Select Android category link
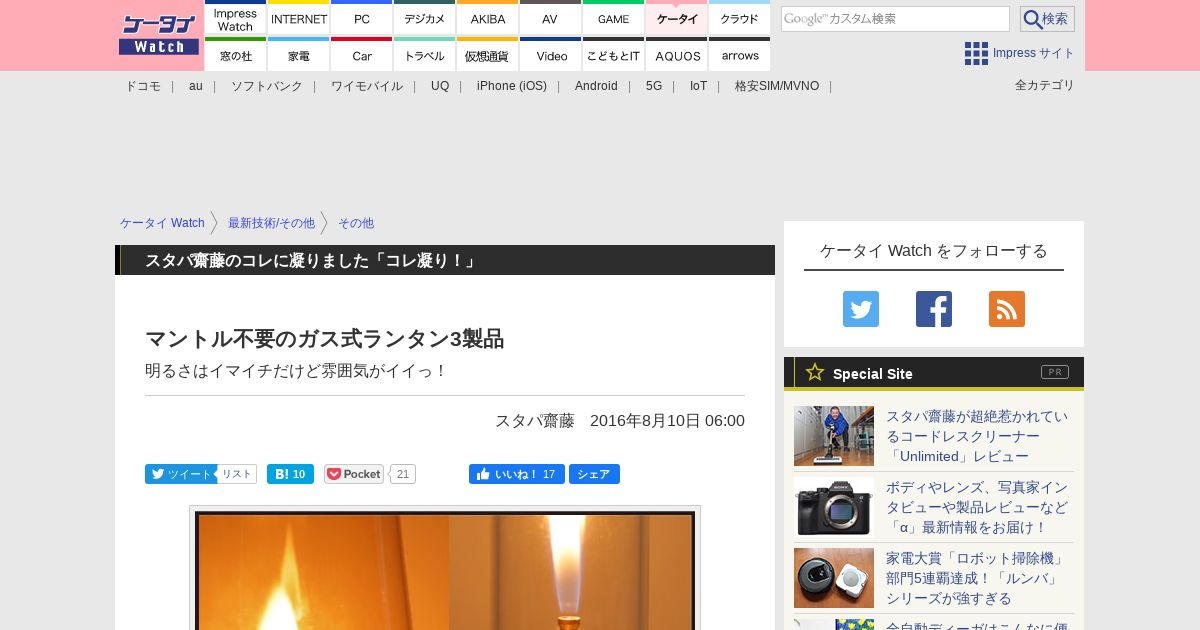Screen dimensions: 1200x630 point(596,86)
